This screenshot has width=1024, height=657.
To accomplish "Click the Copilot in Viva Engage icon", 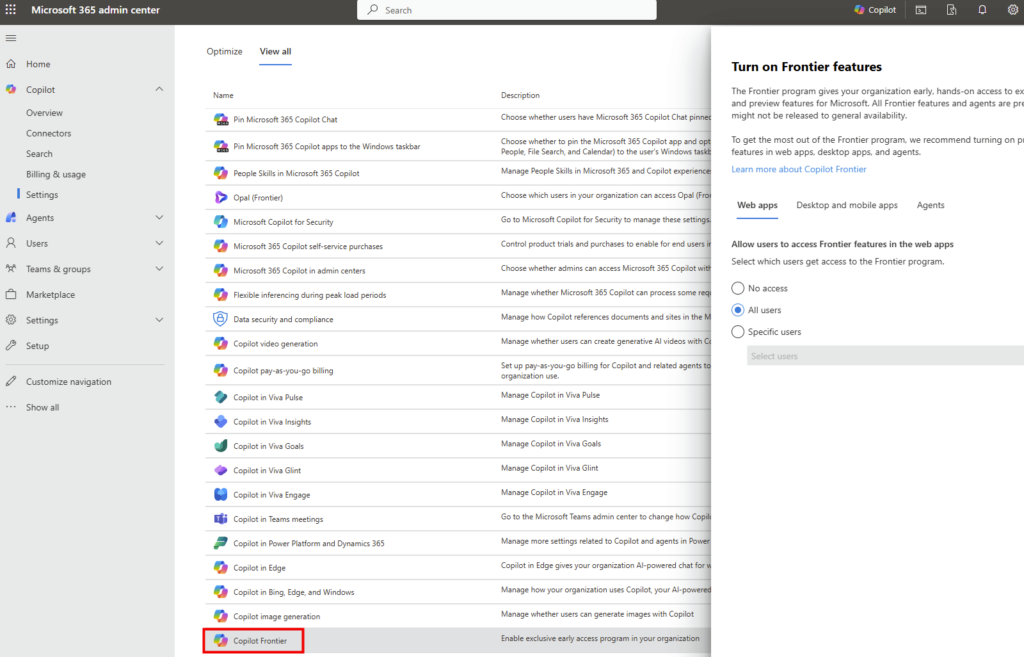I will (x=220, y=495).
